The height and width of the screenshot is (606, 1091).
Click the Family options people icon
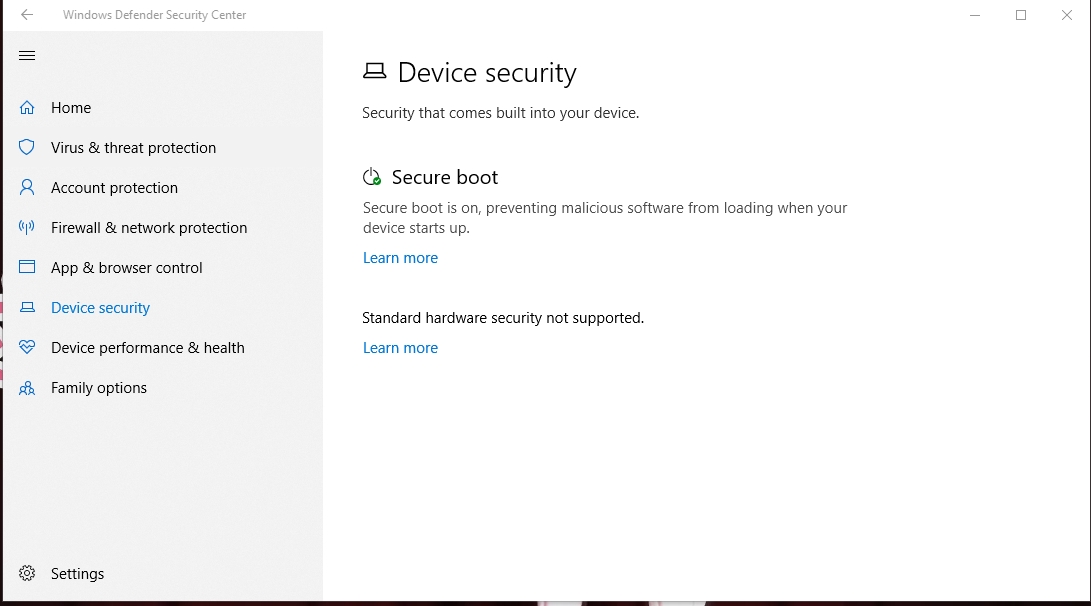[x=27, y=388]
